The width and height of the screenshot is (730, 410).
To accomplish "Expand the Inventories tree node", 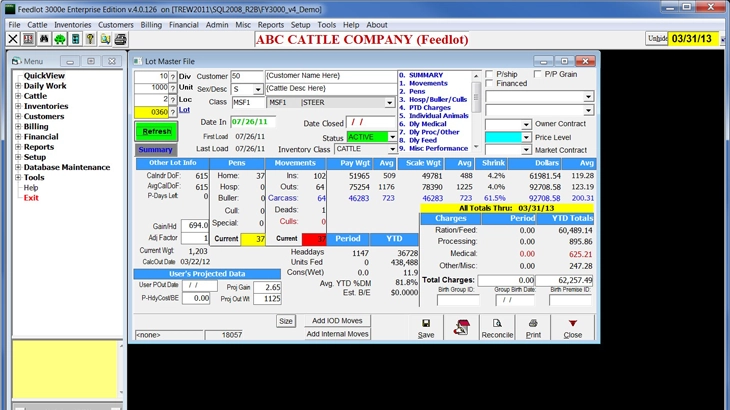I will 18,106.
